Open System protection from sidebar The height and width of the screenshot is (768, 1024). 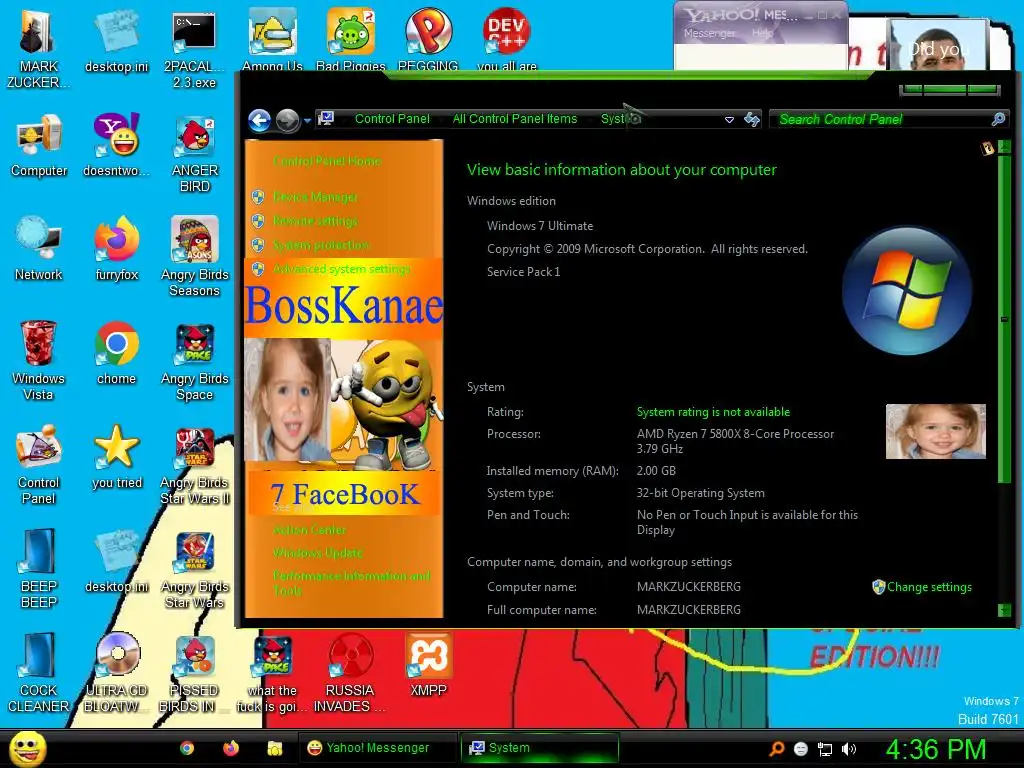coord(321,245)
